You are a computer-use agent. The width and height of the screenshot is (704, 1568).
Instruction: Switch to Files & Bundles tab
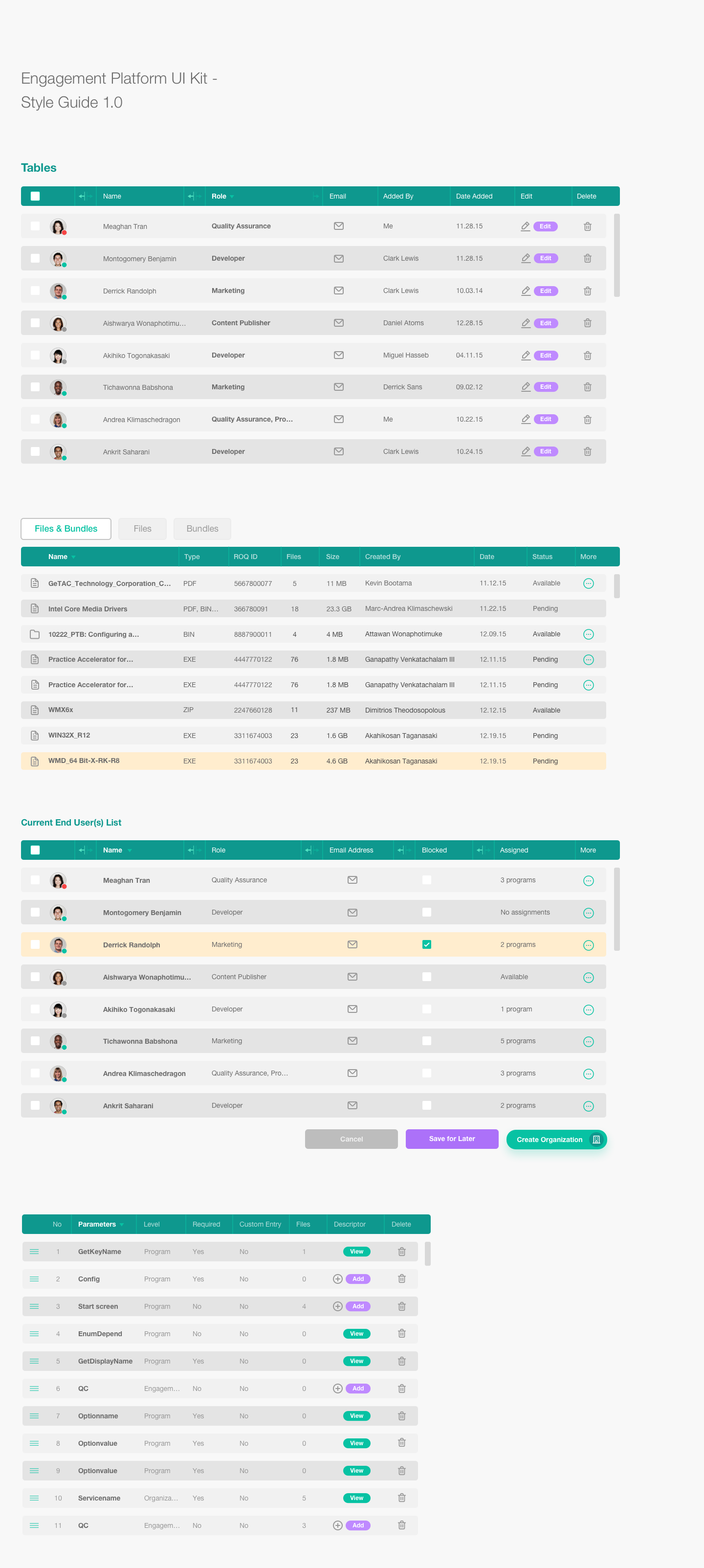[66, 528]
